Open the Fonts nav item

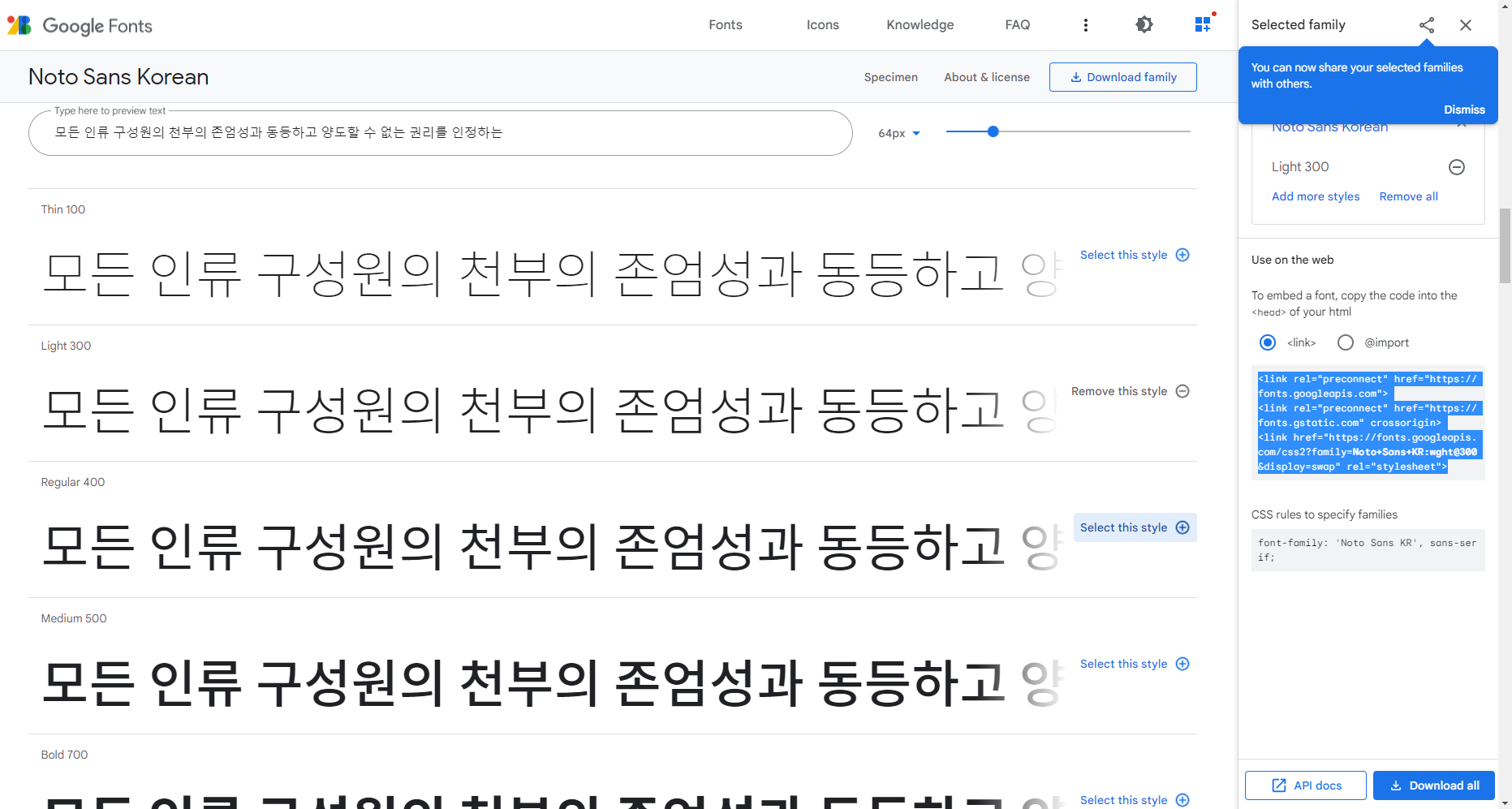click(x=726, y=25)
